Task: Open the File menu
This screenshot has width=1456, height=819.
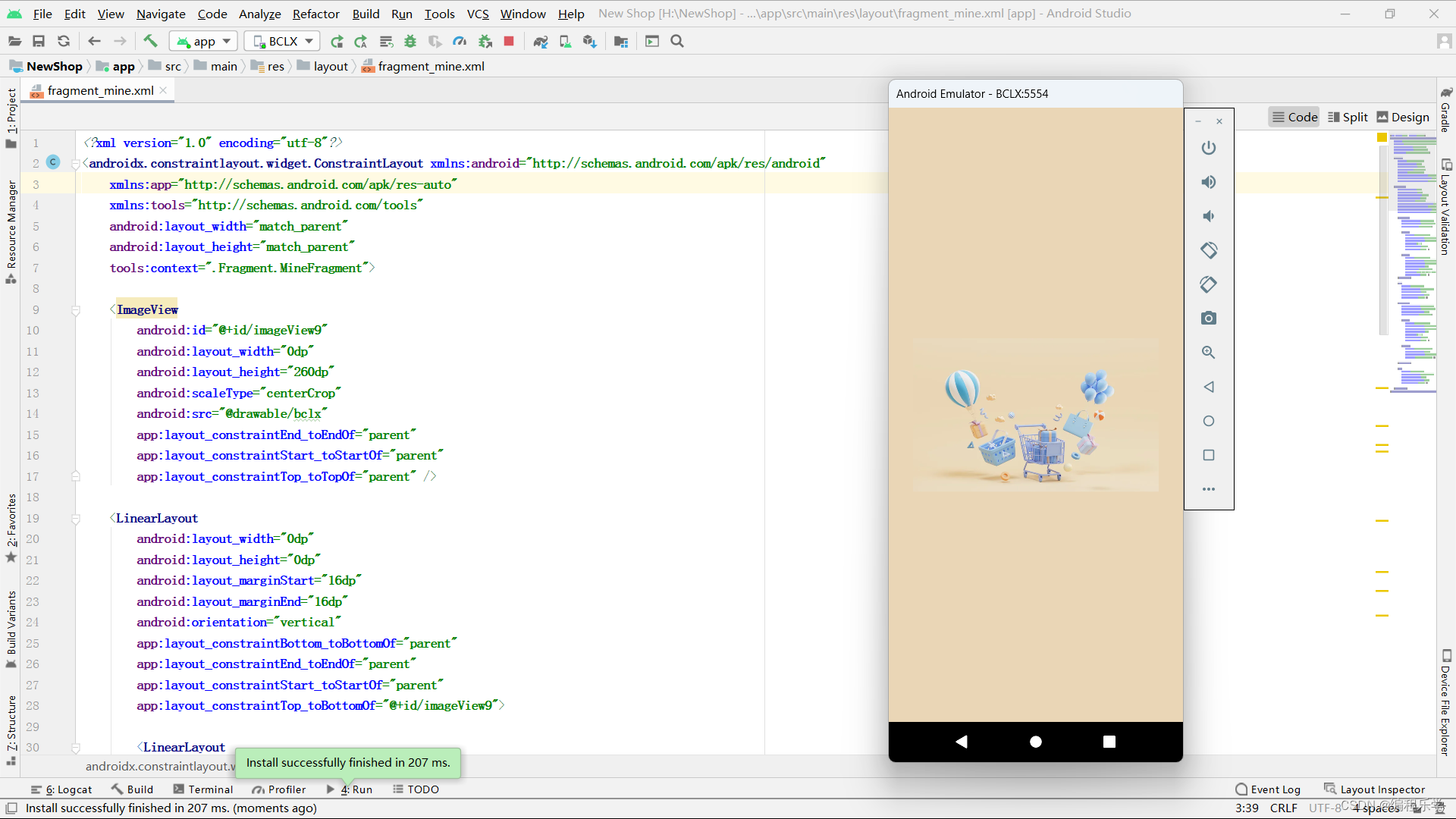Action: pos(42,14)
